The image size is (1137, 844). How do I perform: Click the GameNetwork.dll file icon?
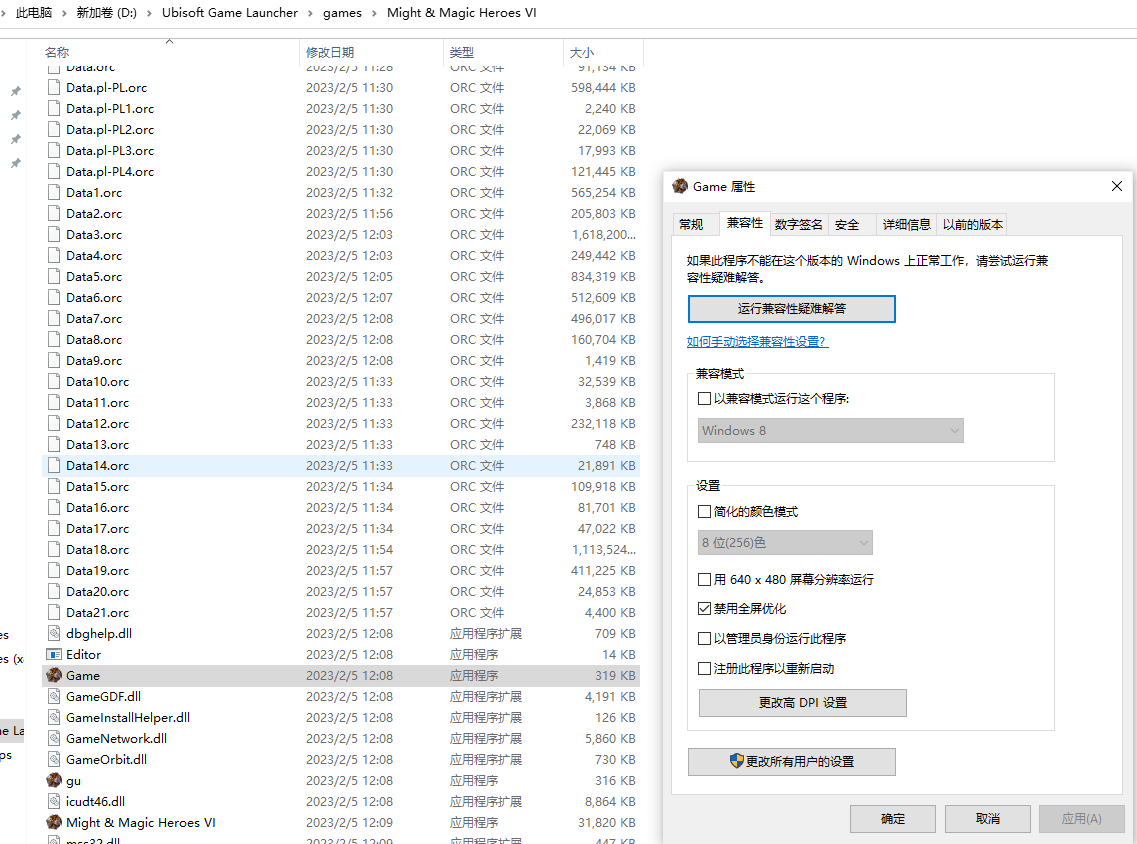(55, 738)
